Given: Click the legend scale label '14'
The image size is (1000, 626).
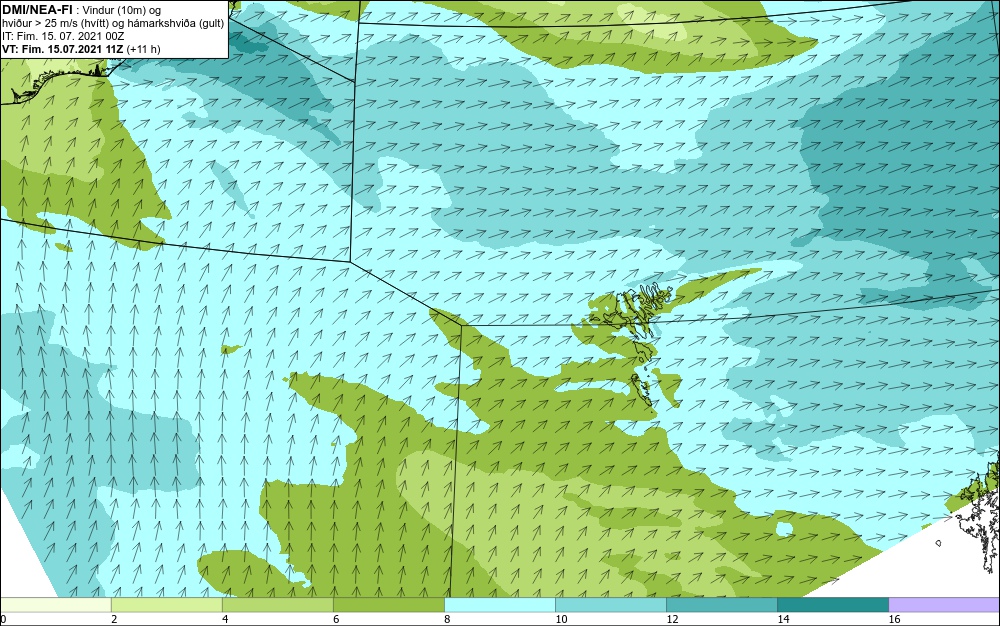Looking at the screenshot, I should 783,619.
